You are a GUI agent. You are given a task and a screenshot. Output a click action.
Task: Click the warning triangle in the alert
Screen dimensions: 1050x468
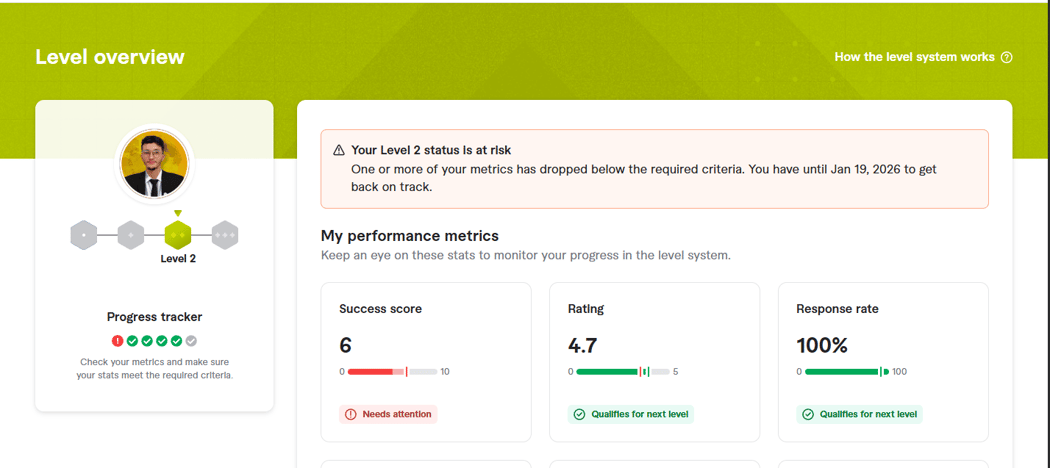(339, 150)
